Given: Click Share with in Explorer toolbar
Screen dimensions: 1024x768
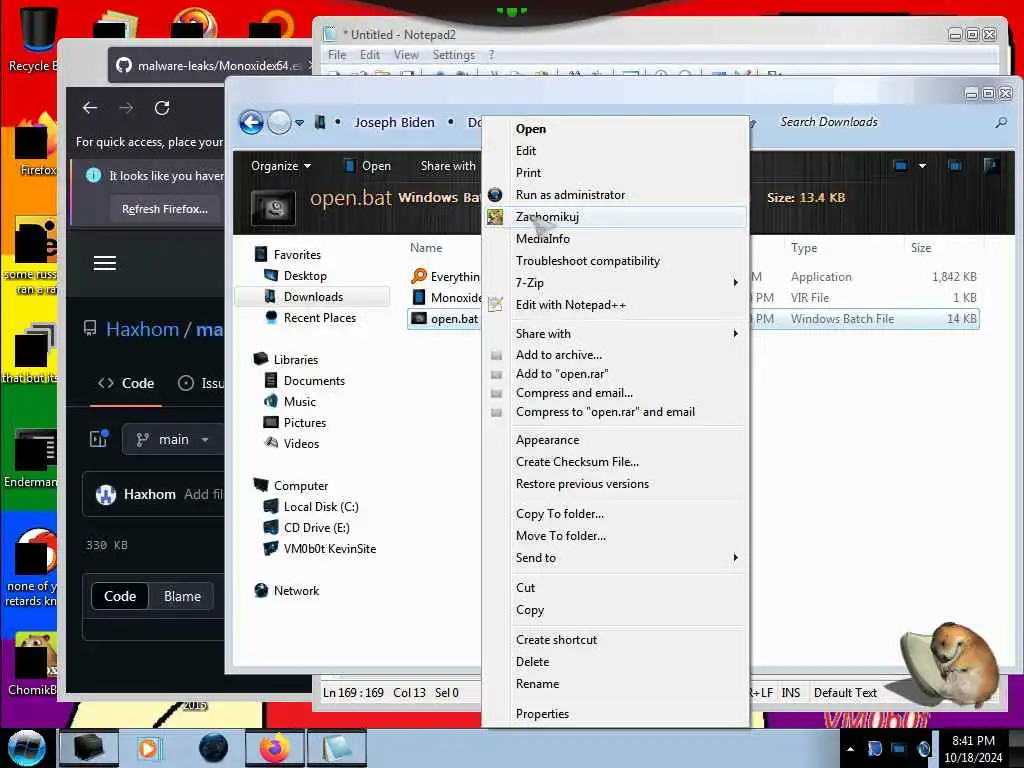Looking at the screenshot, I should point(448,166).
